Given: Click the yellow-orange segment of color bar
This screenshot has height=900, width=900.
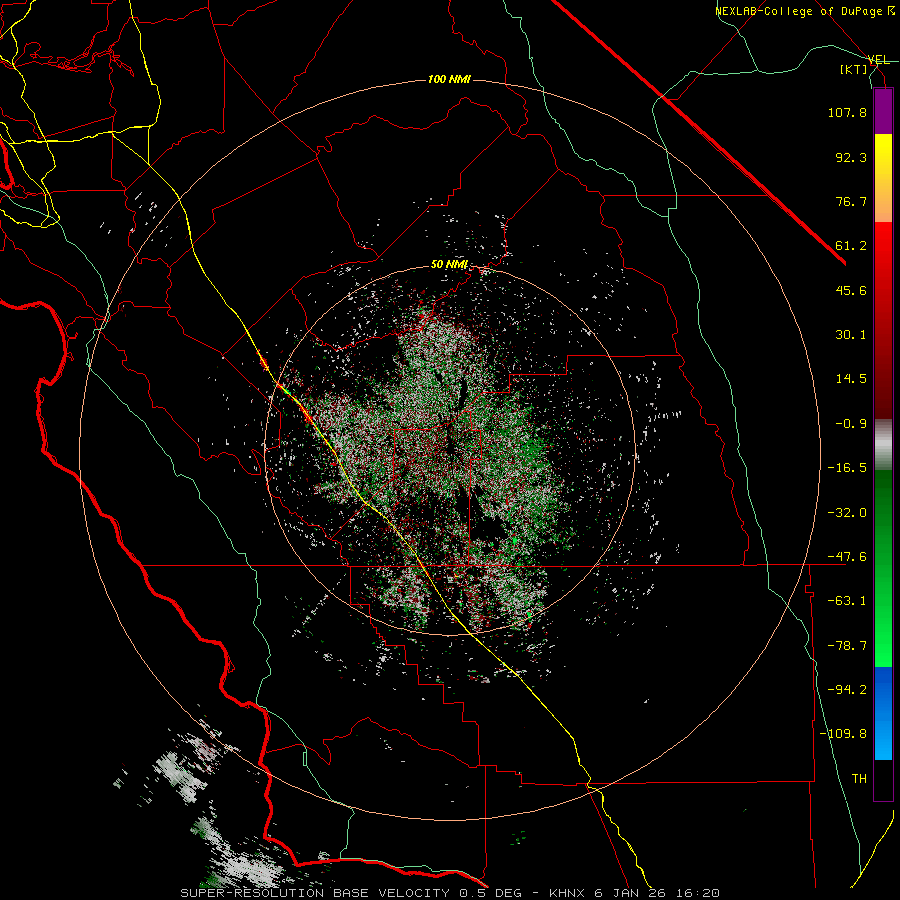Looking at the screenshot, I should point(883,178).
